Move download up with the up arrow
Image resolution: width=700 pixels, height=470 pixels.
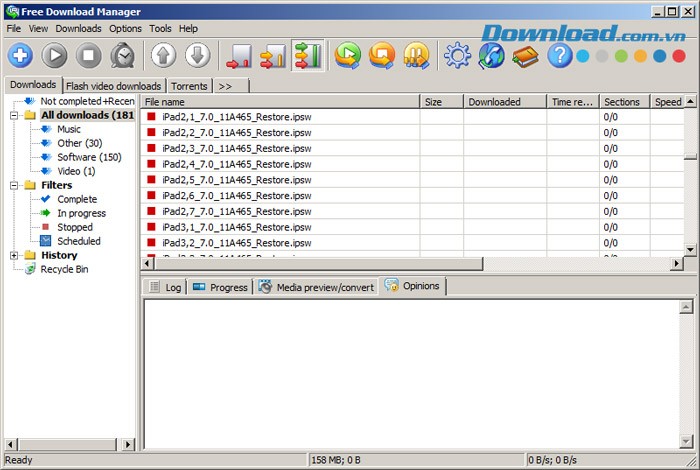[x=163, y=56]
